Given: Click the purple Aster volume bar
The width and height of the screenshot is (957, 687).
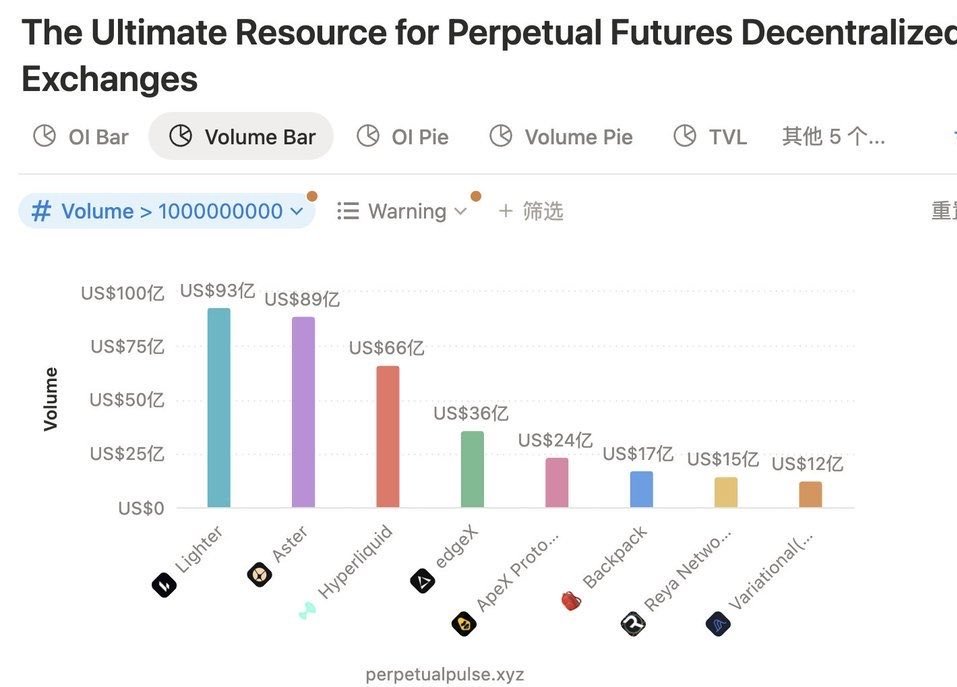Looking at the screenshot, I should [303, 412].
